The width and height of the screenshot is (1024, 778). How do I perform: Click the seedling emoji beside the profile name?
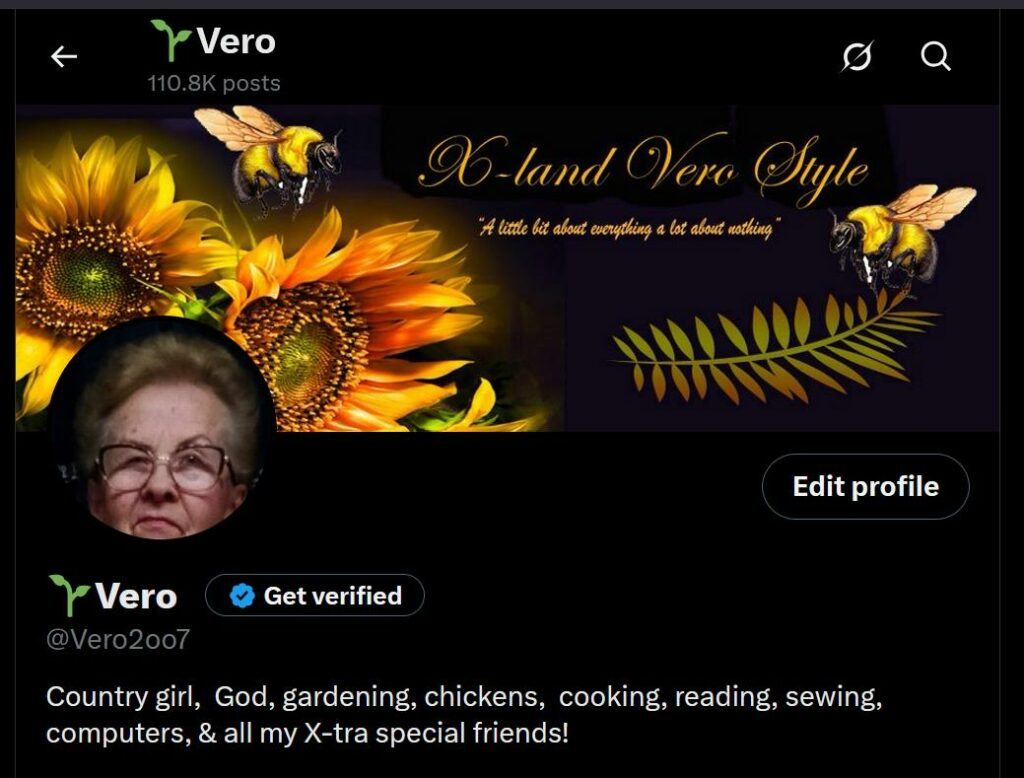tap(69, 595)
